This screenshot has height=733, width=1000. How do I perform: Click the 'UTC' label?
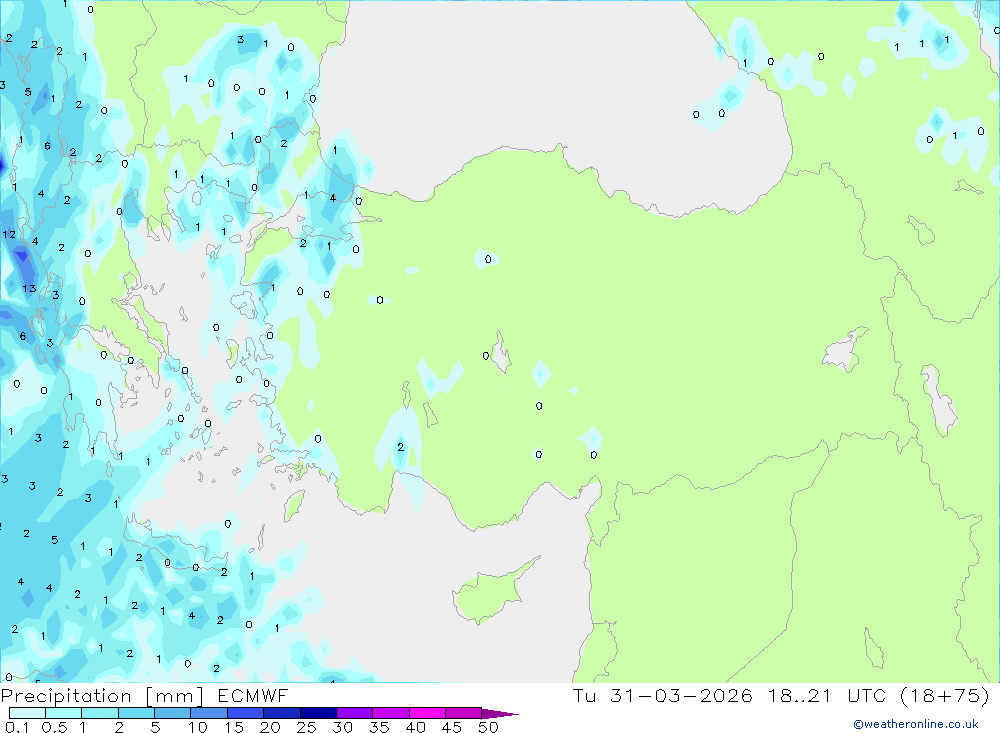(x=867, y=695)
